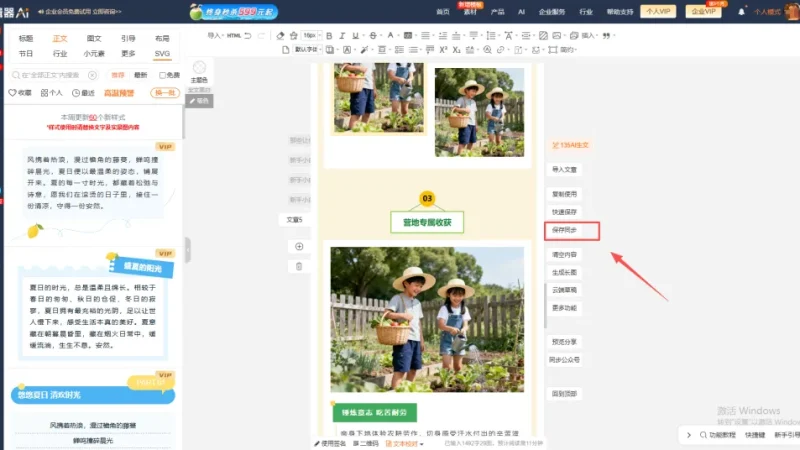Click the notification bell icon

[741, 12]
